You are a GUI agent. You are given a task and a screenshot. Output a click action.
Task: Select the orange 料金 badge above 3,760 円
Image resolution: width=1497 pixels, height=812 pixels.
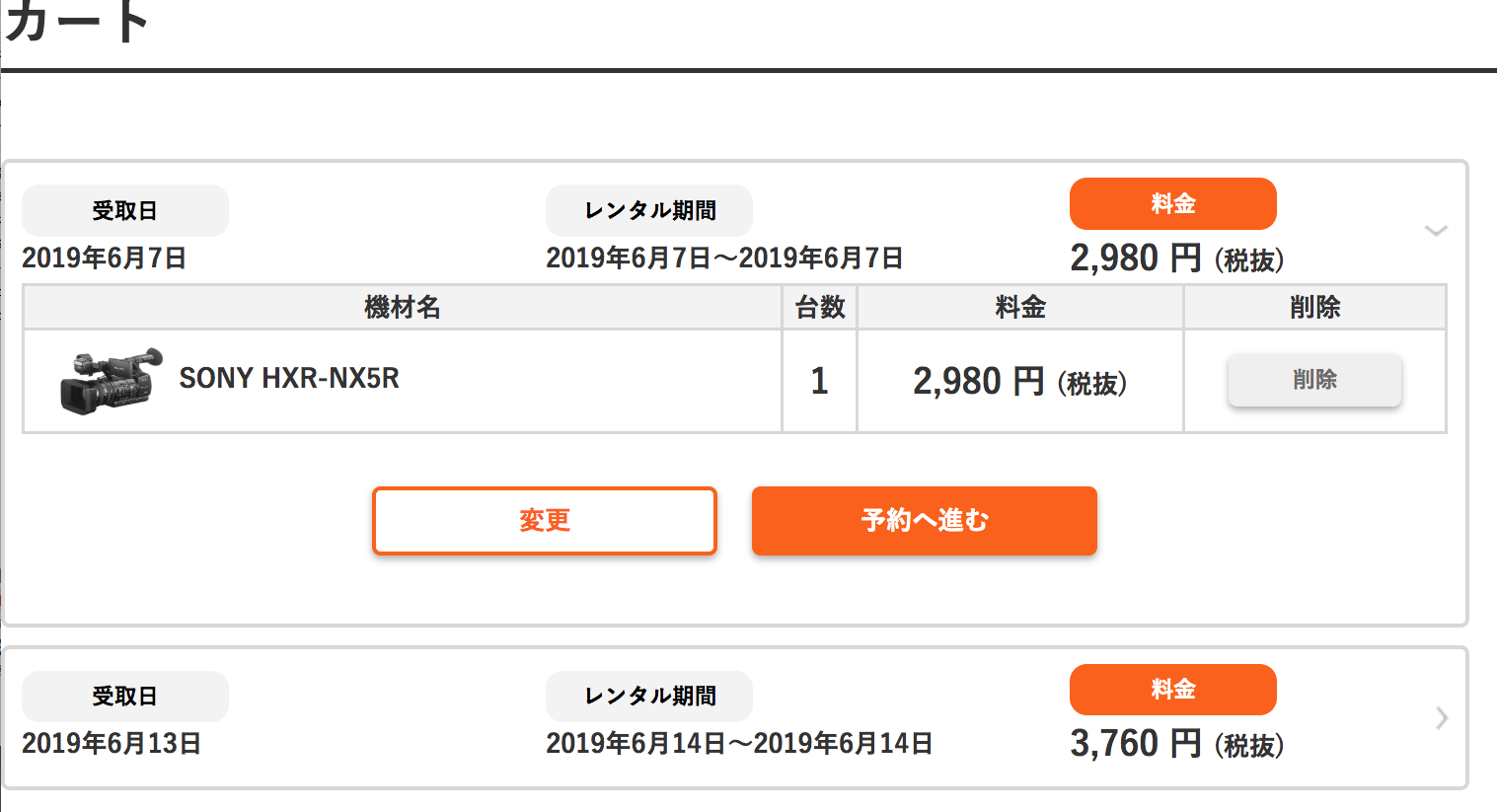pyautogui.click(x=1173, y=690)
